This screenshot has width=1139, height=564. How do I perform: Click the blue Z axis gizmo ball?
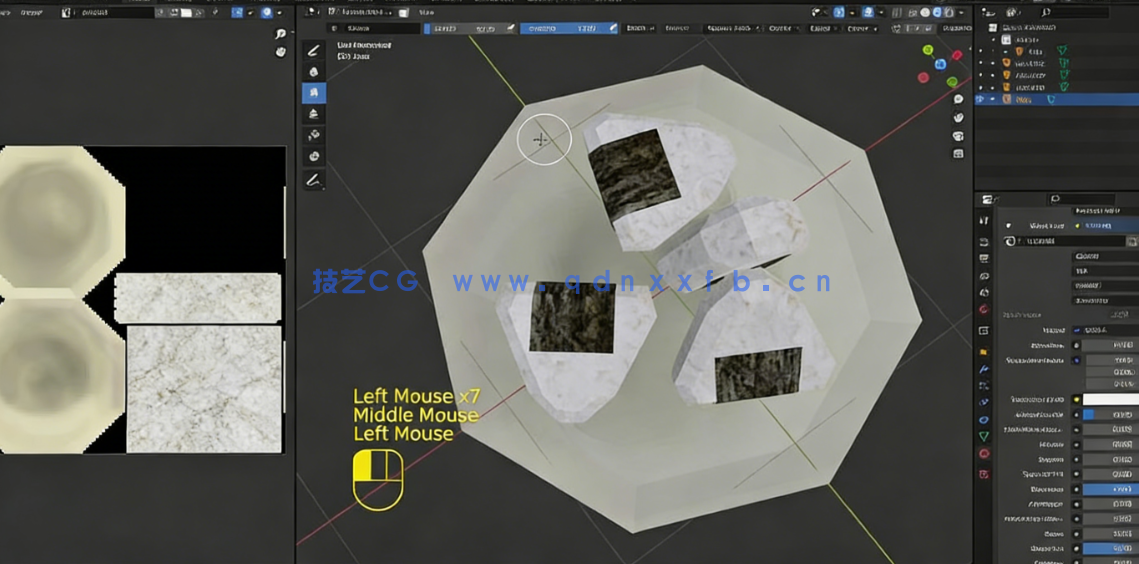coord(940,64)
